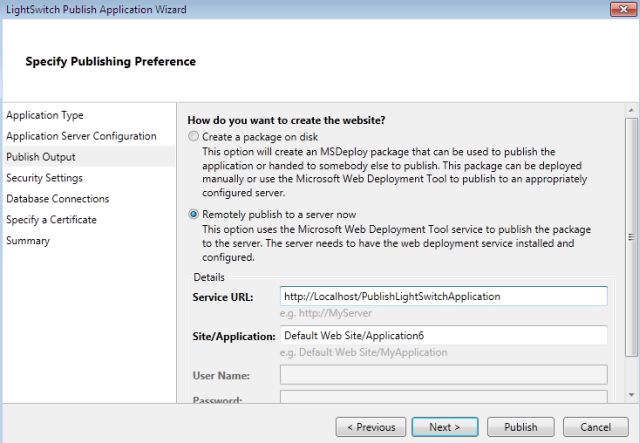Click the 'User Name:' label
The image size is (640, 443).
pos(221,376)
